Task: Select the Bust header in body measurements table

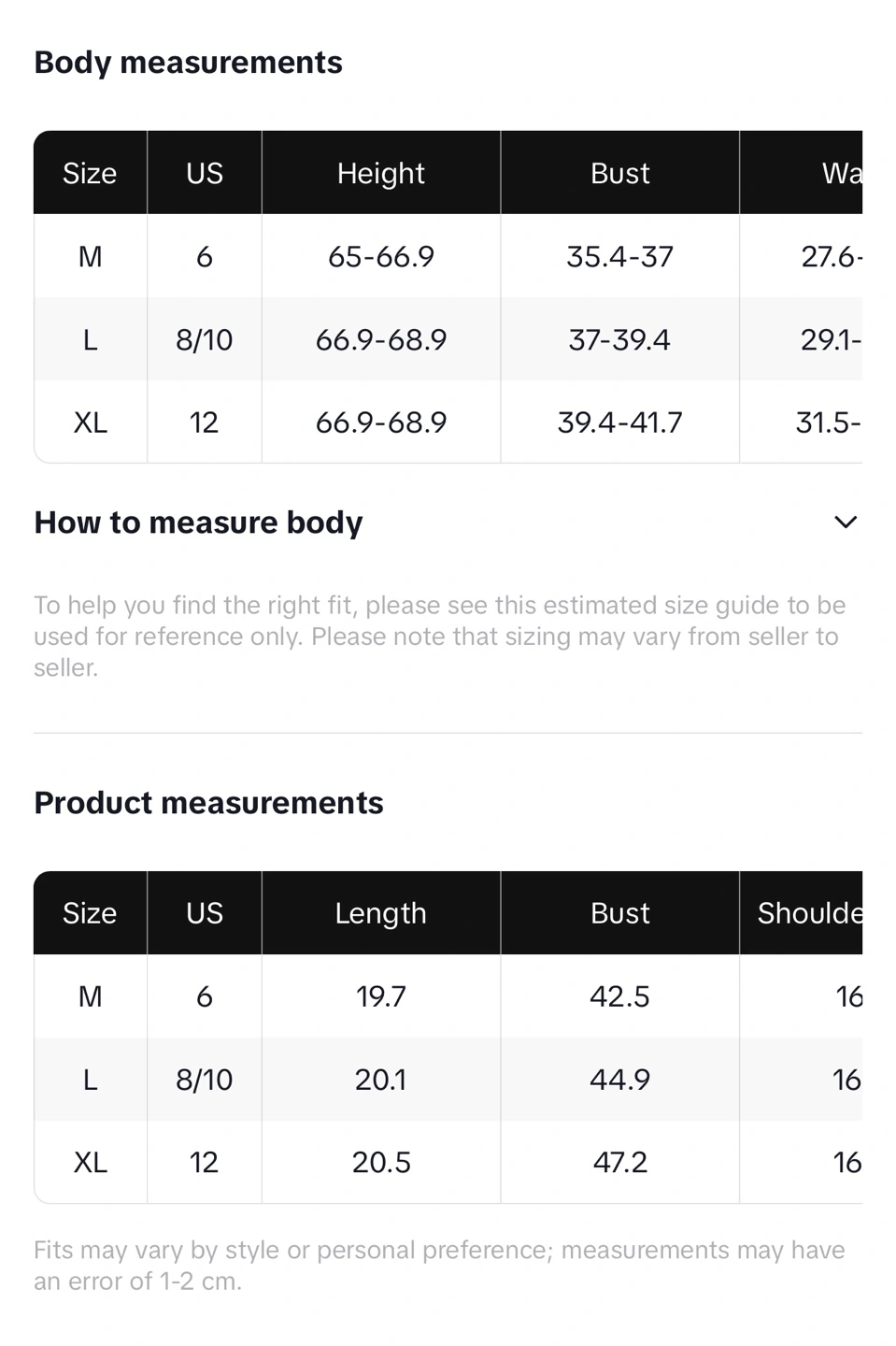Action: pos(619,173)
